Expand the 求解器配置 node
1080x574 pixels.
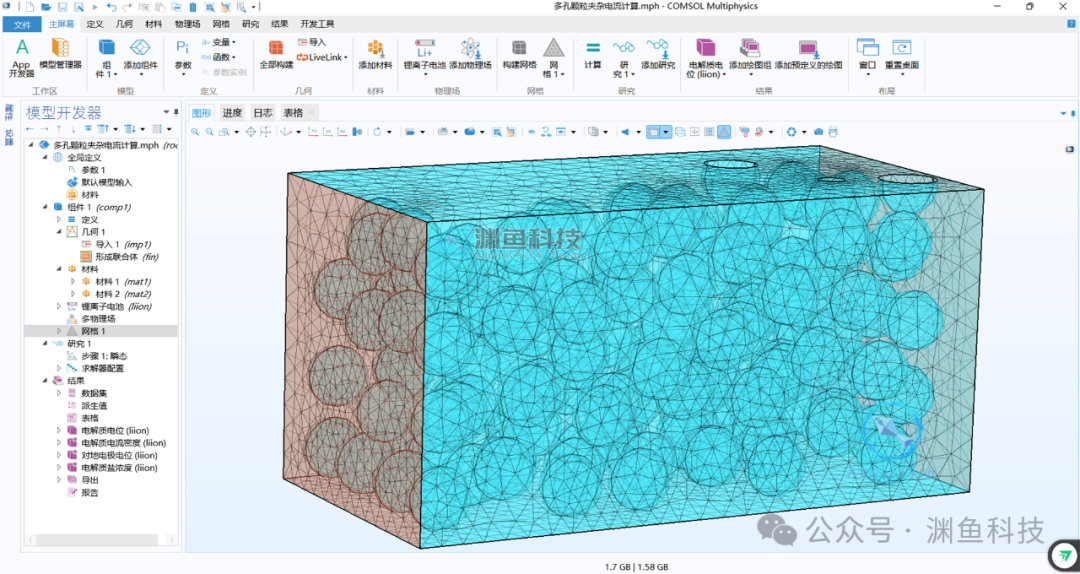pyautogui.click(x=59, y=368)
